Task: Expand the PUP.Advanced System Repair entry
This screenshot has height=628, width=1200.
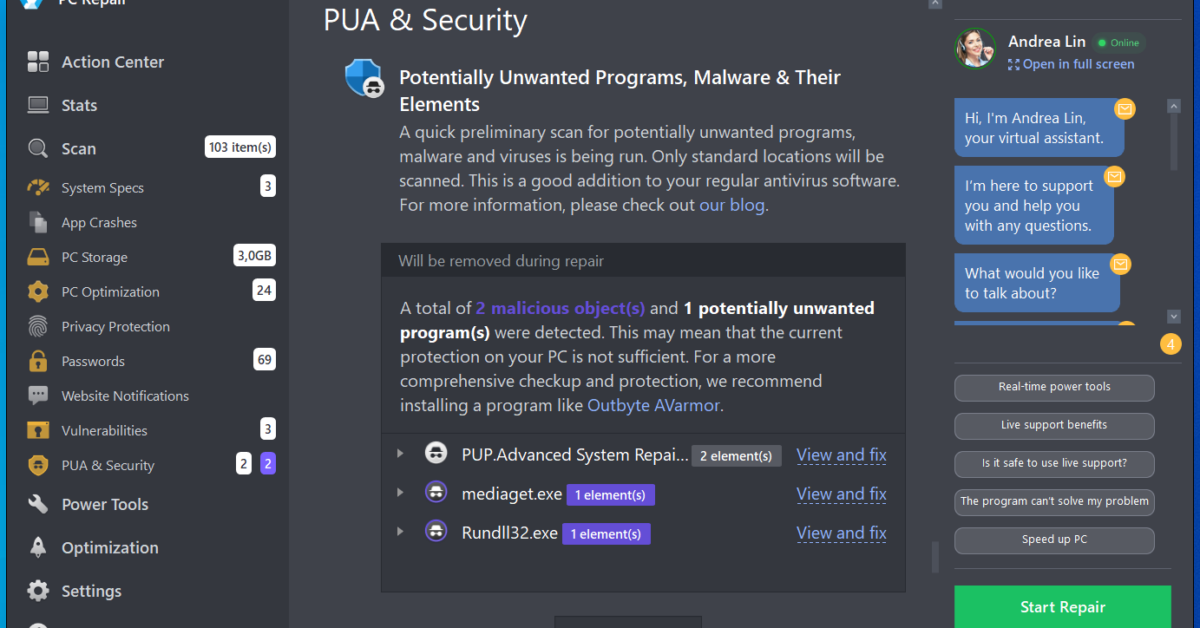Action: (400, 454)
